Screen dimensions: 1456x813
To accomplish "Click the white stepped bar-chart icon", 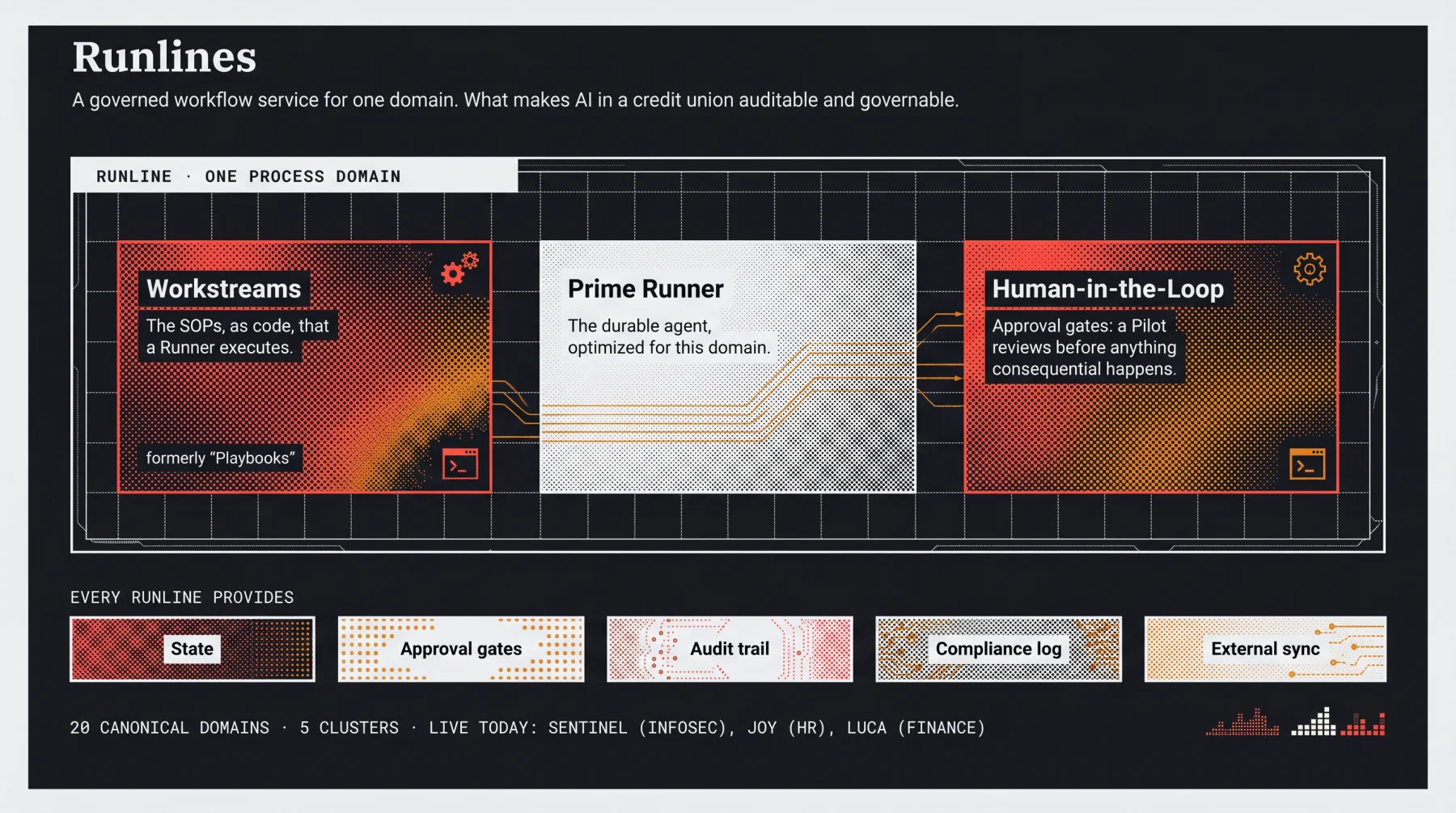I will pyautogui.click(x=1314, y=721).
